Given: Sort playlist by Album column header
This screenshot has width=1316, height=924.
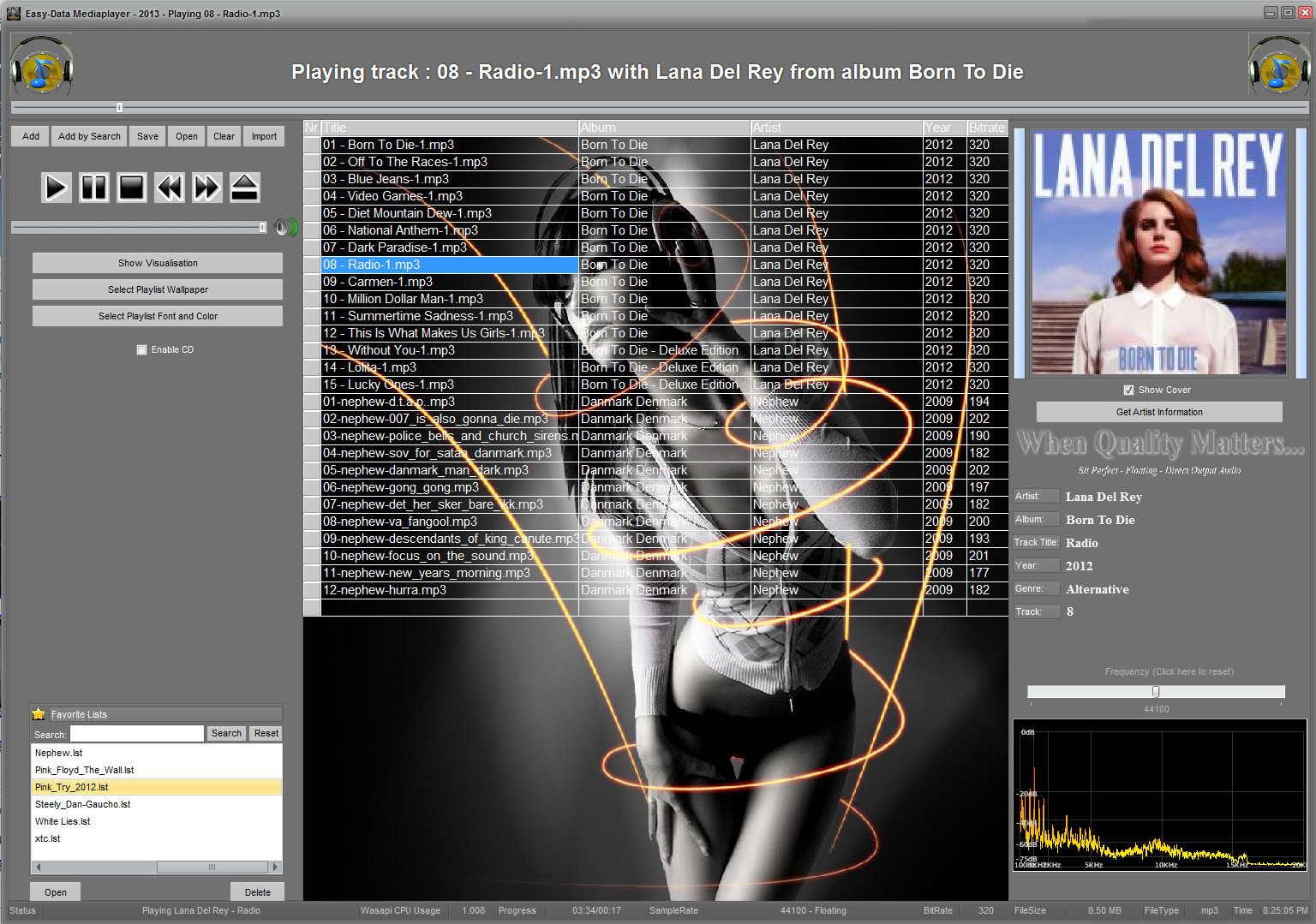Looking at the screenshot, I should 665,128.
